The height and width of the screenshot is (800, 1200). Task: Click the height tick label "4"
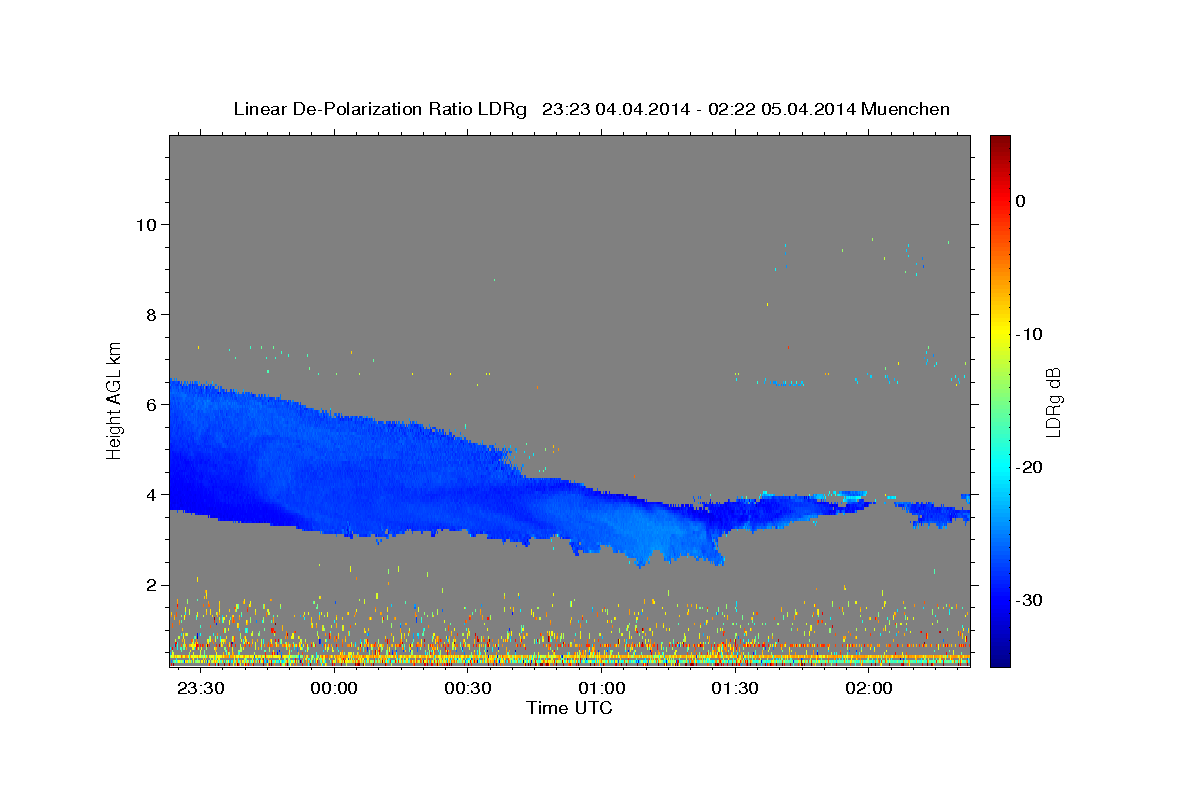click(x=151, y=494)
